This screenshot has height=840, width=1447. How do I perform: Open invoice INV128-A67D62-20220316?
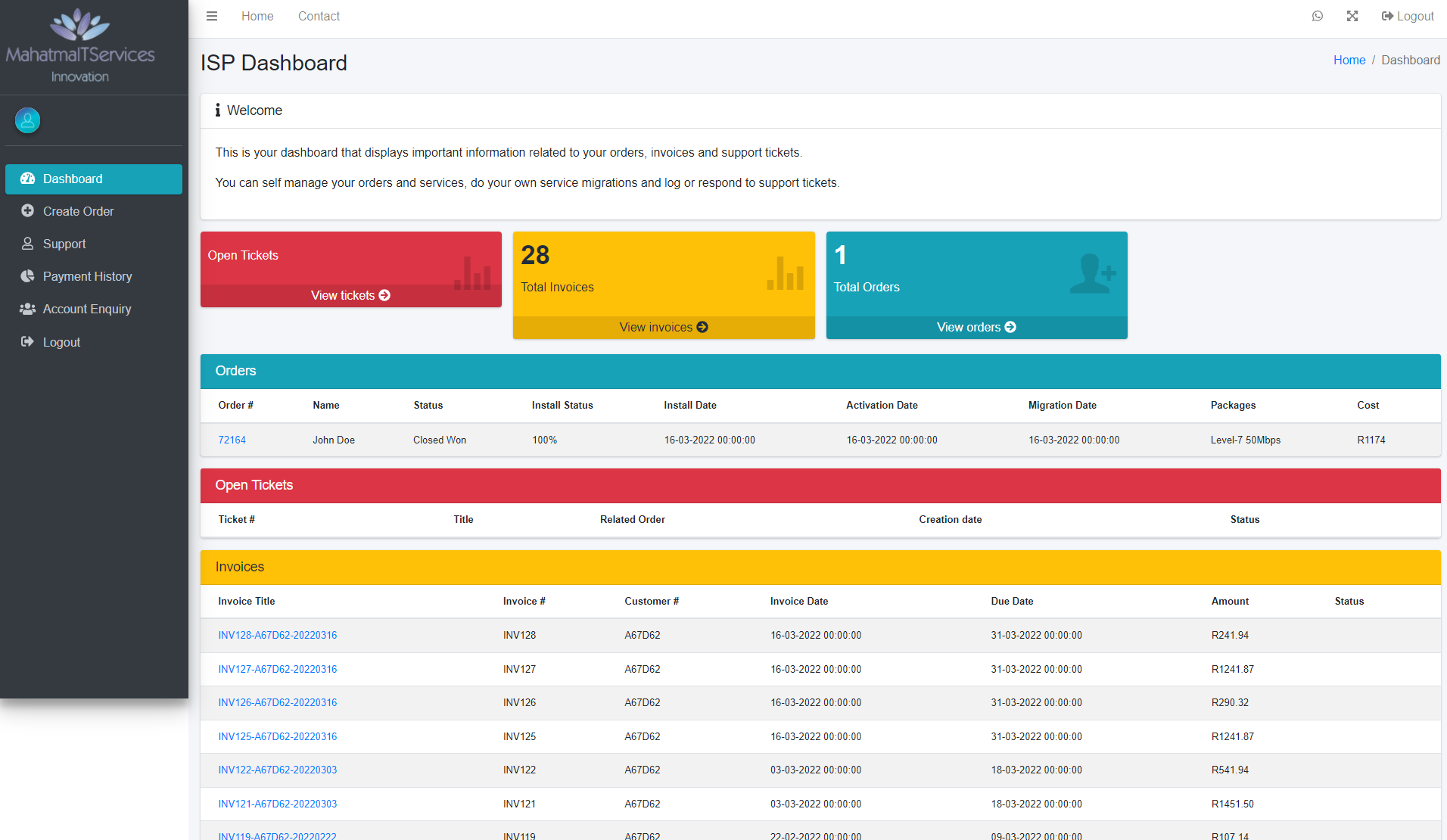tap(278, 635)
